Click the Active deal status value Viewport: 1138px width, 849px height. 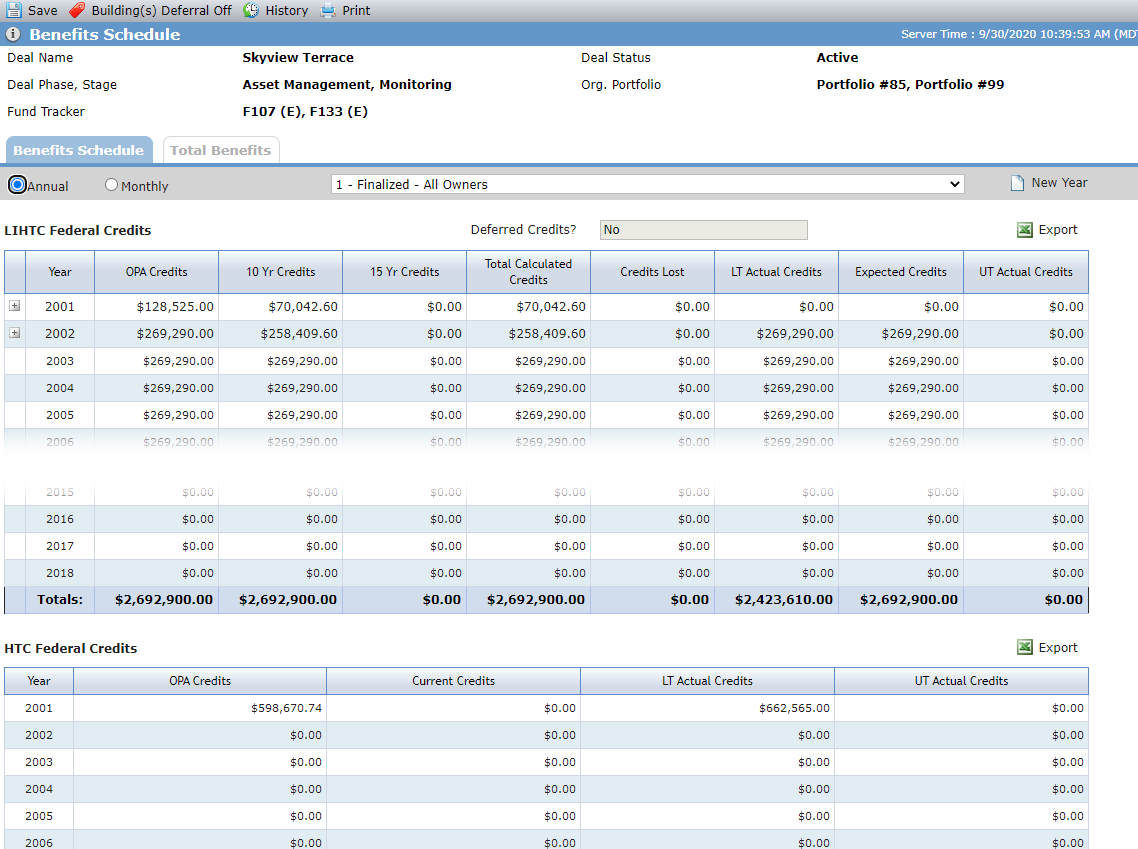pyautogui.click(x=837, y=57)
